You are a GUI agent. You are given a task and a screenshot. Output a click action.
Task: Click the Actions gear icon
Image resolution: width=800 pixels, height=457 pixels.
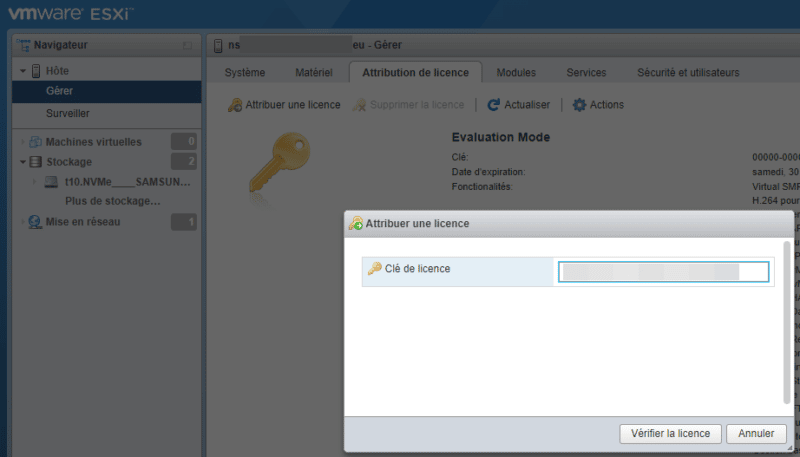(579, 105)
